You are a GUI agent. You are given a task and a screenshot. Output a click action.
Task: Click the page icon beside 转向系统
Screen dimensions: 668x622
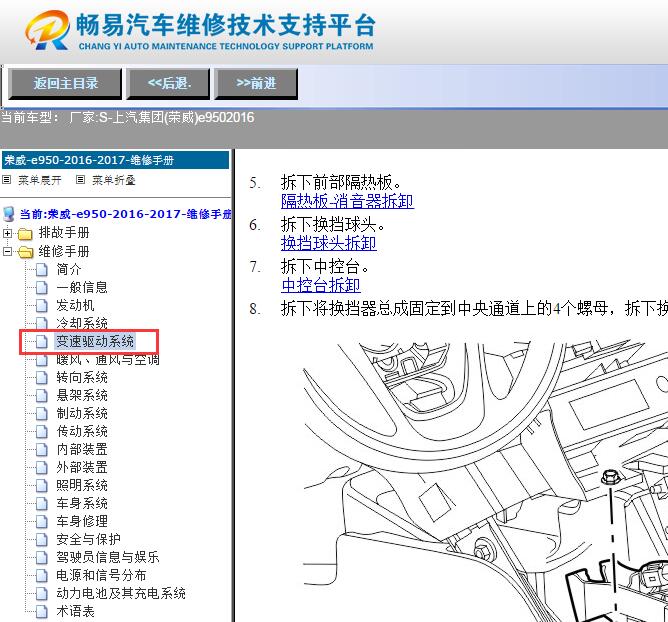tap(41, 378)
